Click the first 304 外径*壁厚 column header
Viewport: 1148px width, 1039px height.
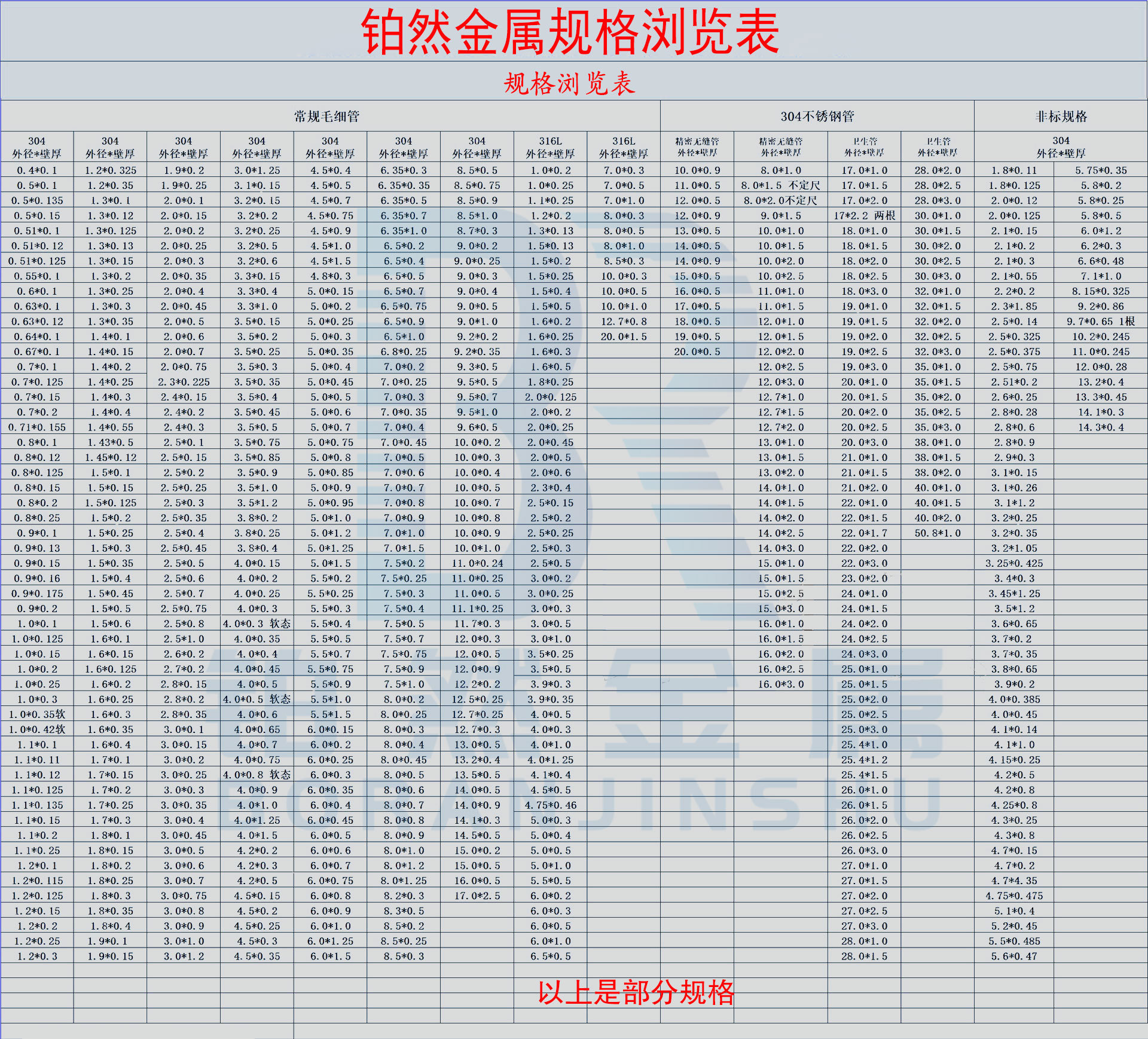click(36, 146)
